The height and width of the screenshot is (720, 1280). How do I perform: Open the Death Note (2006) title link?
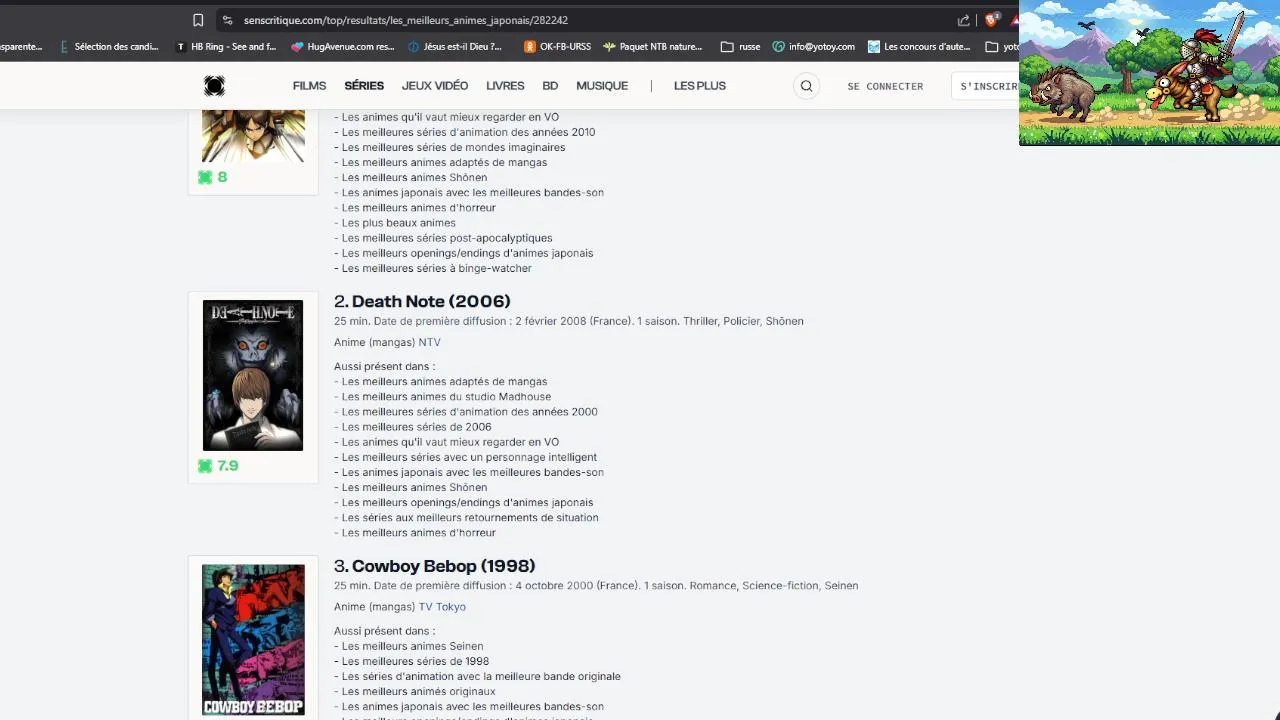pos(431,301)
